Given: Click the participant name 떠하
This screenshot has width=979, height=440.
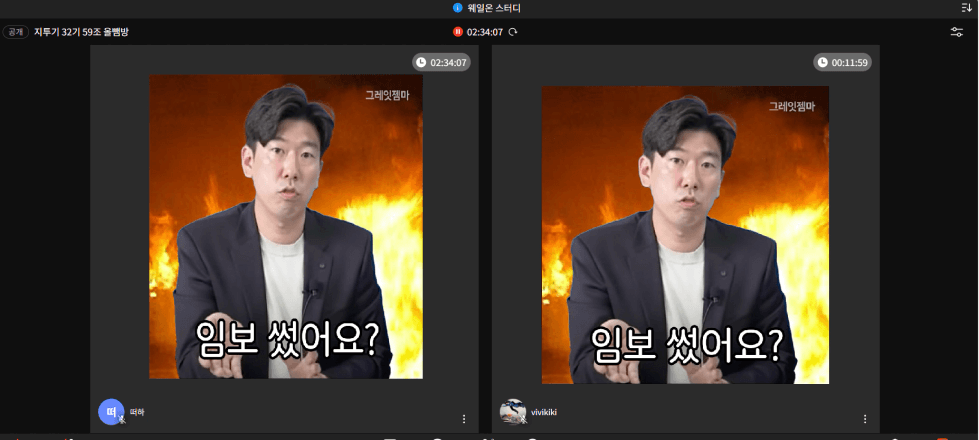Looking at the screenshot, I should [x=137, y=413].
